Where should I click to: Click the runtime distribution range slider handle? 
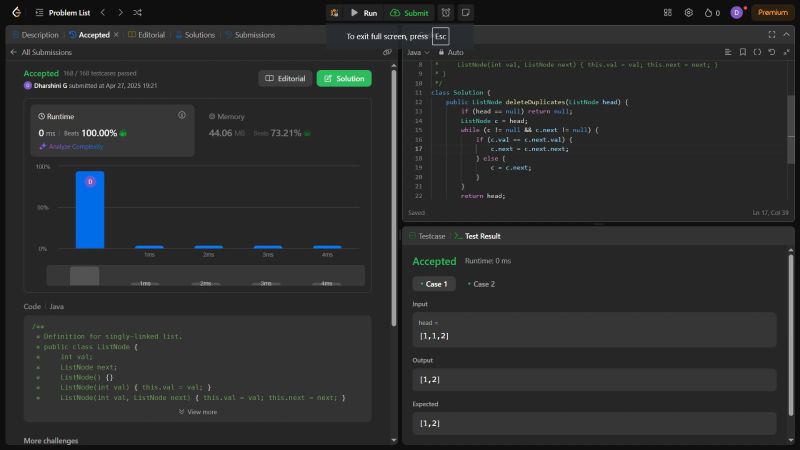[x=84, y=276]
